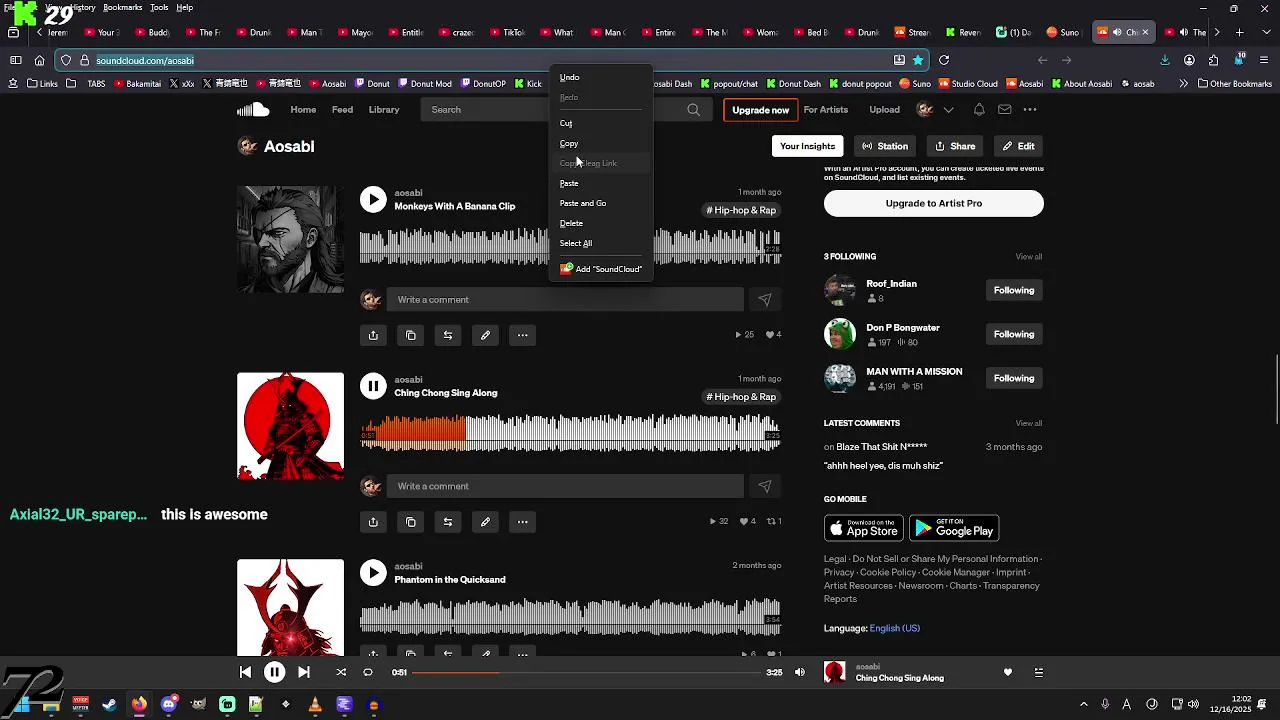This screenshot has width=1280, height=720.
Task: Open the Station button
Action: point(885,146)
